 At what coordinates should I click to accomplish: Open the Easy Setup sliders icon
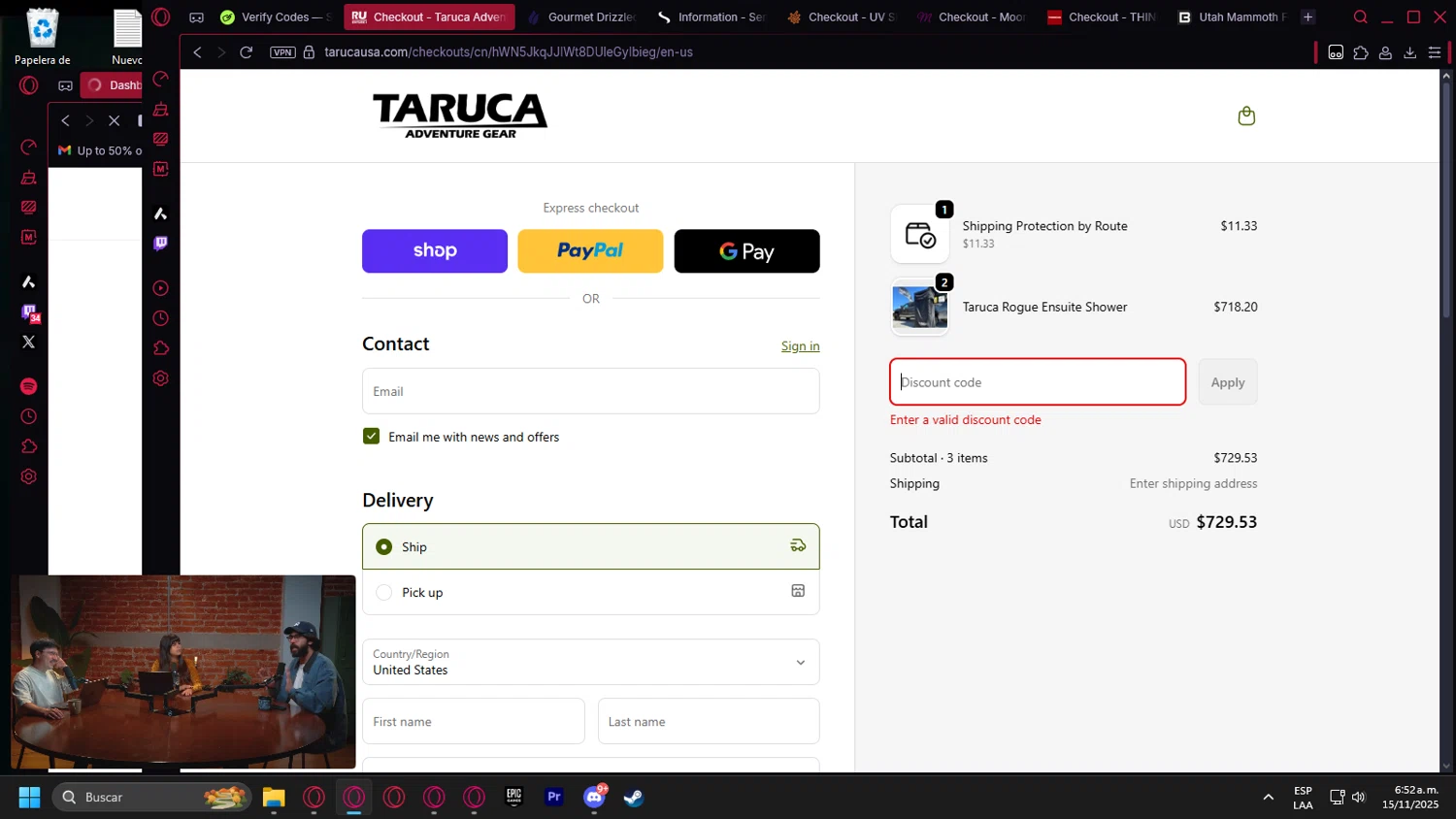tap(1435, 52)
